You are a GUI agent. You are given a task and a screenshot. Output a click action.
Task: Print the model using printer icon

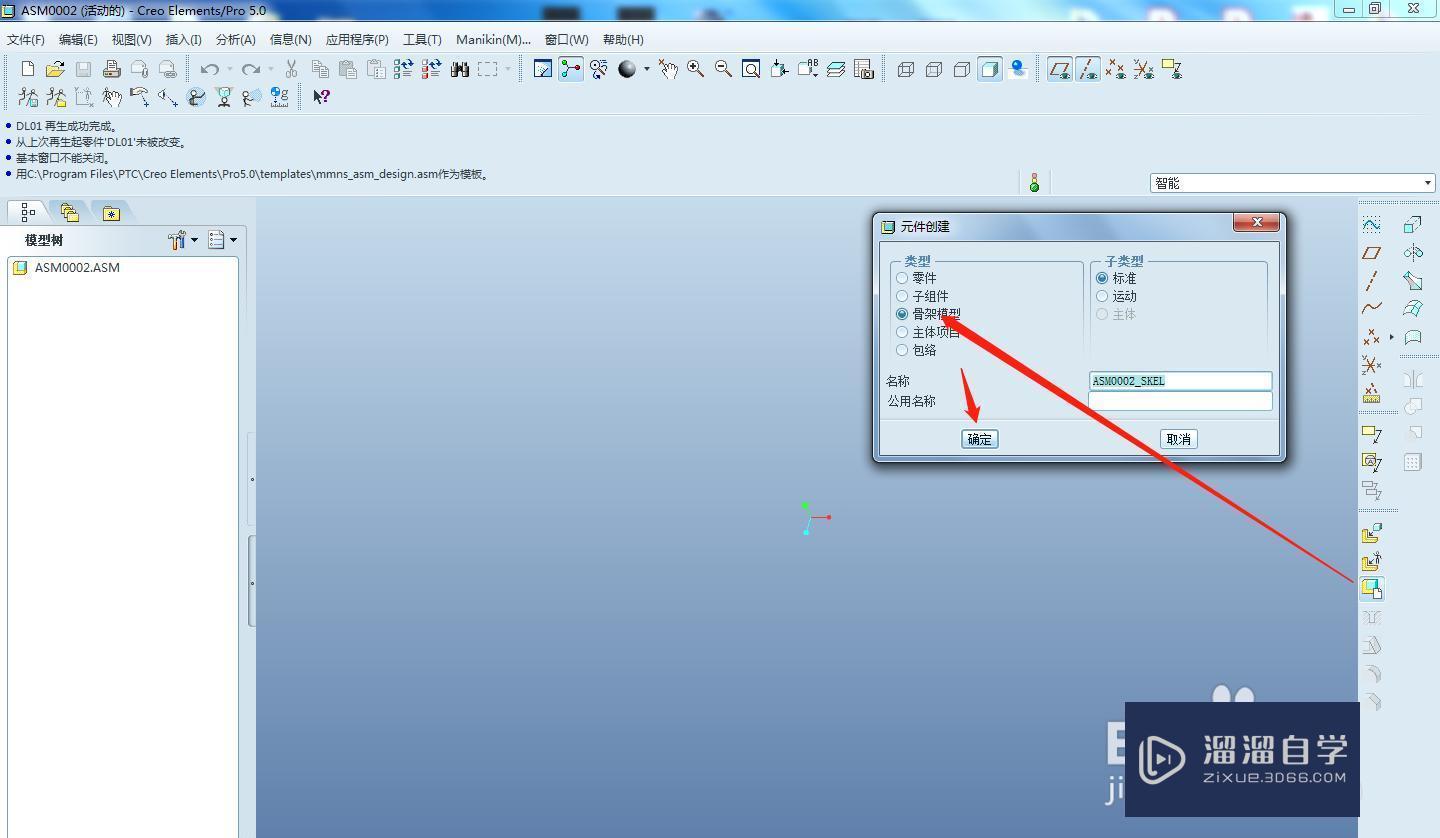(x=111, y=69)
